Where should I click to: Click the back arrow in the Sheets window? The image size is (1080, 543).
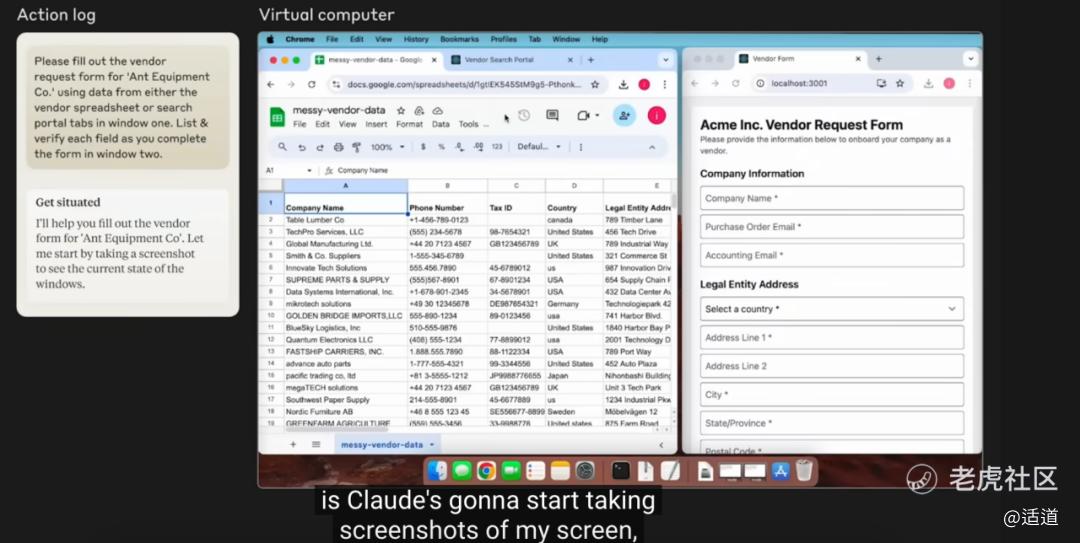point(271,84)
